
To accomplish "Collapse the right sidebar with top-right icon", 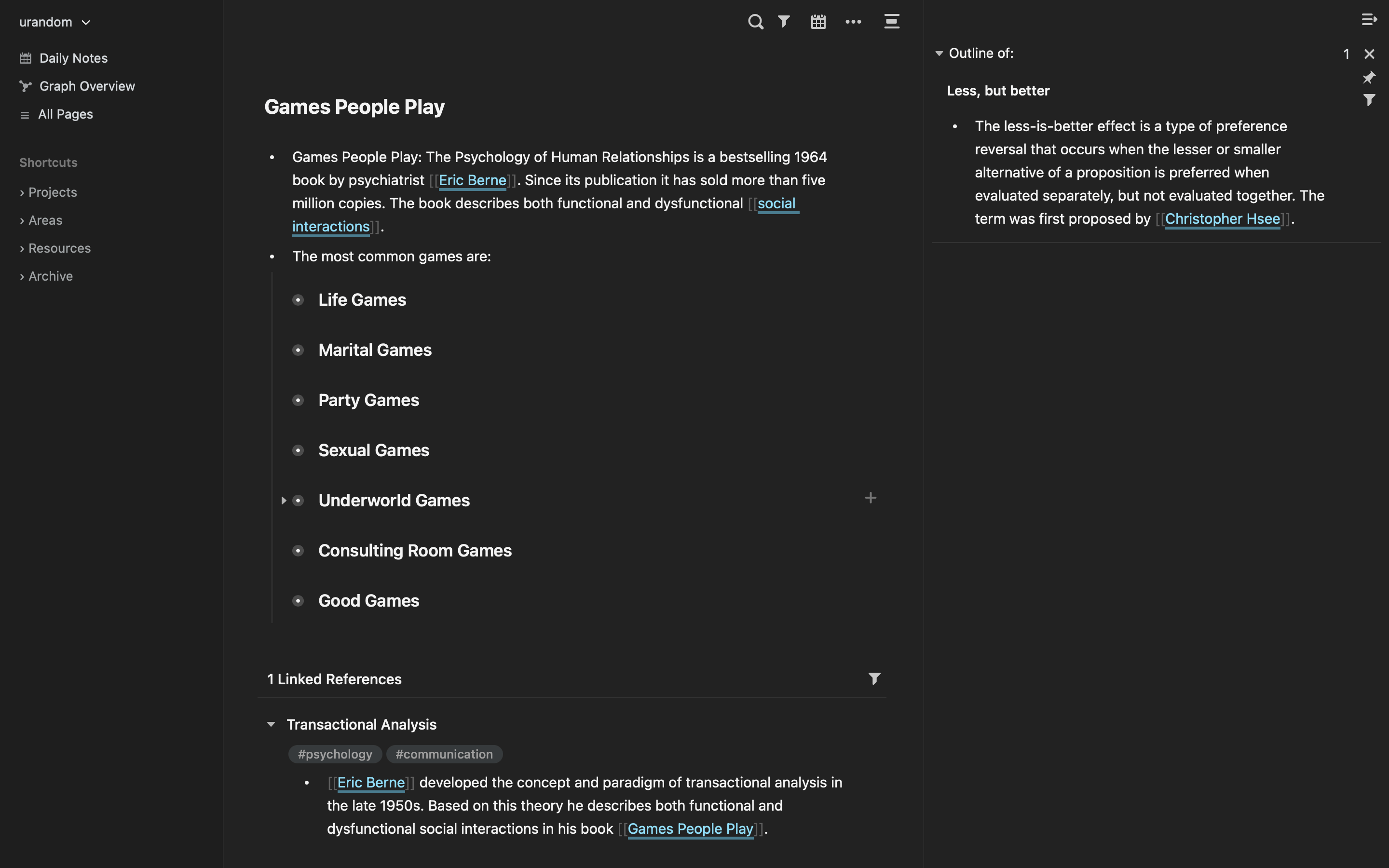I will pos(1369,19).
